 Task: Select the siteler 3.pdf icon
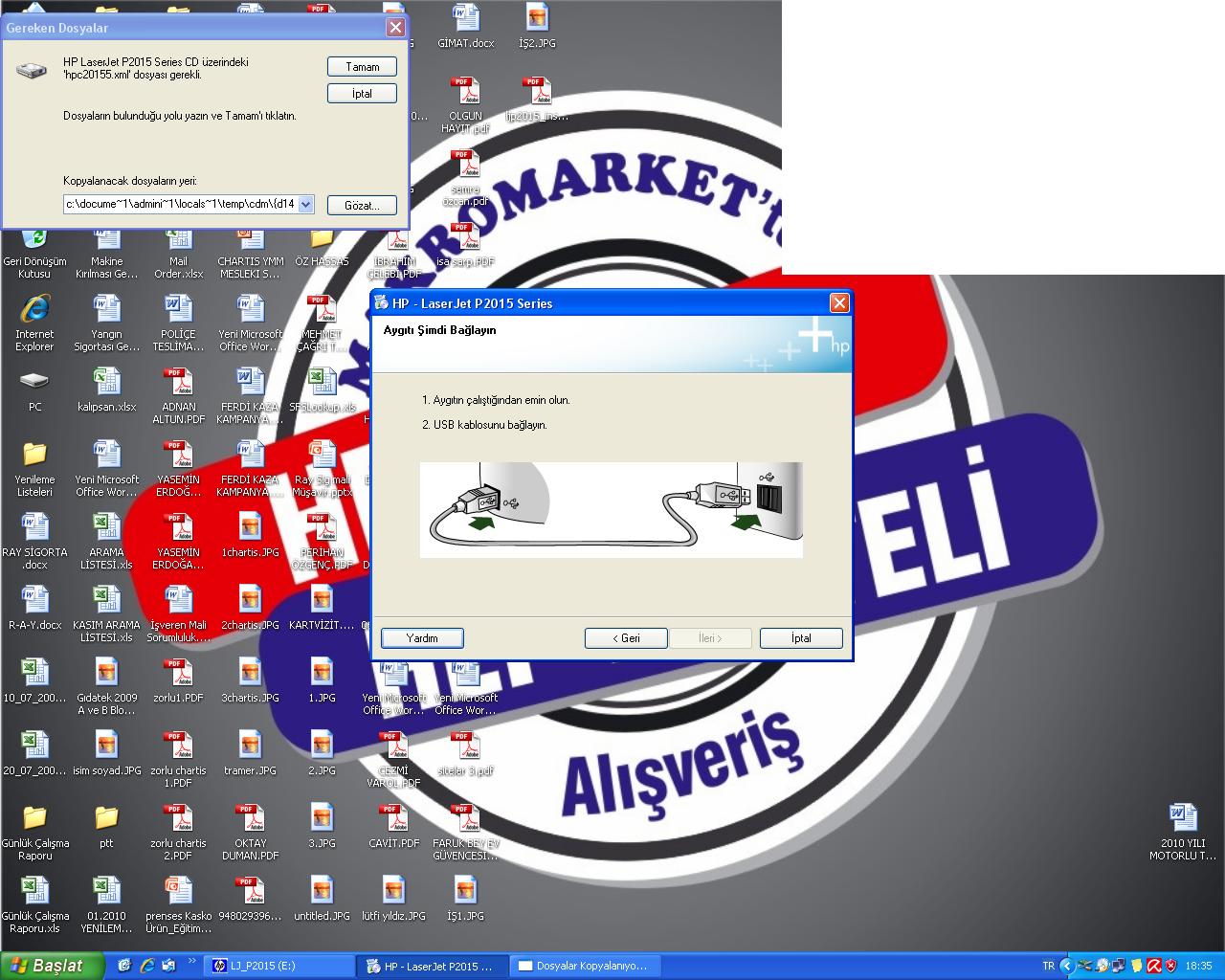pyautogui.click(x=465, y=745)
